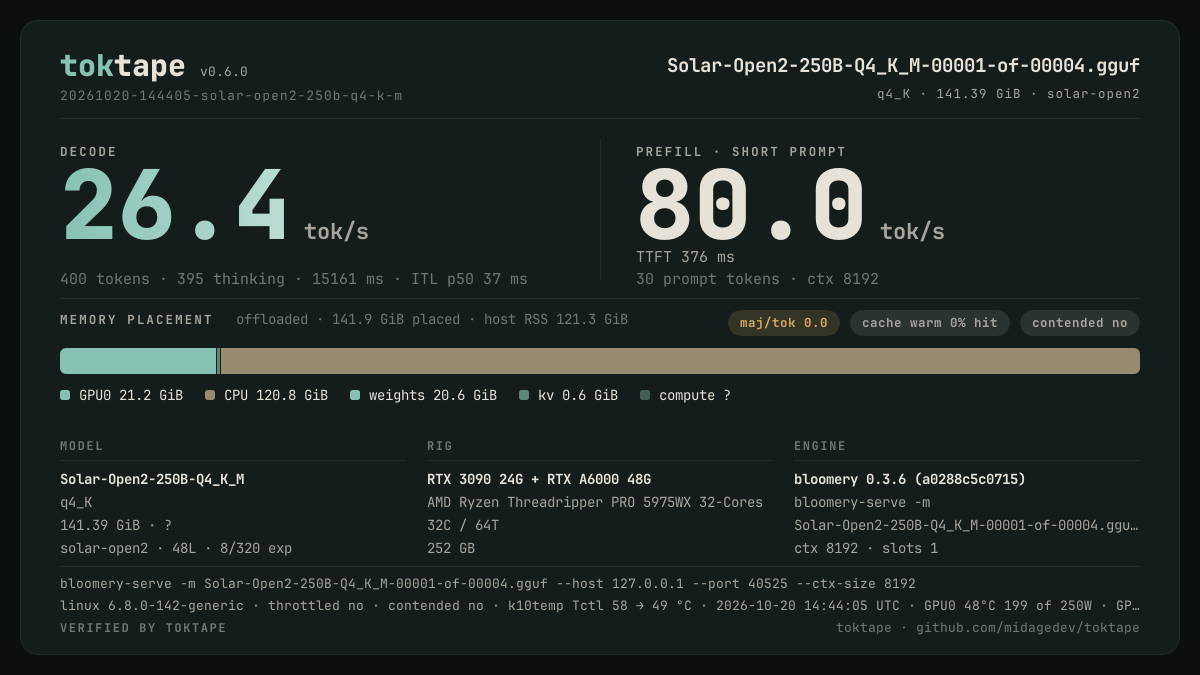Click the 32C / 64T core count
Screen dimensions: 1200x675
point(463,526)
